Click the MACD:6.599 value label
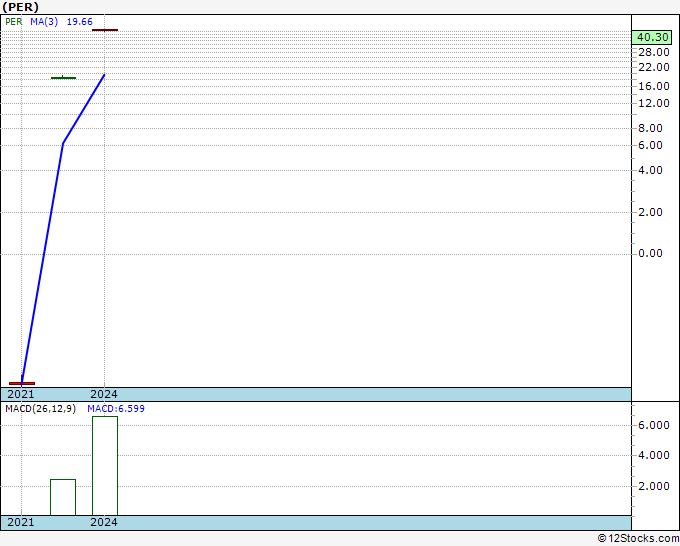This screenshot has height=546, width=680. (116, 409)
